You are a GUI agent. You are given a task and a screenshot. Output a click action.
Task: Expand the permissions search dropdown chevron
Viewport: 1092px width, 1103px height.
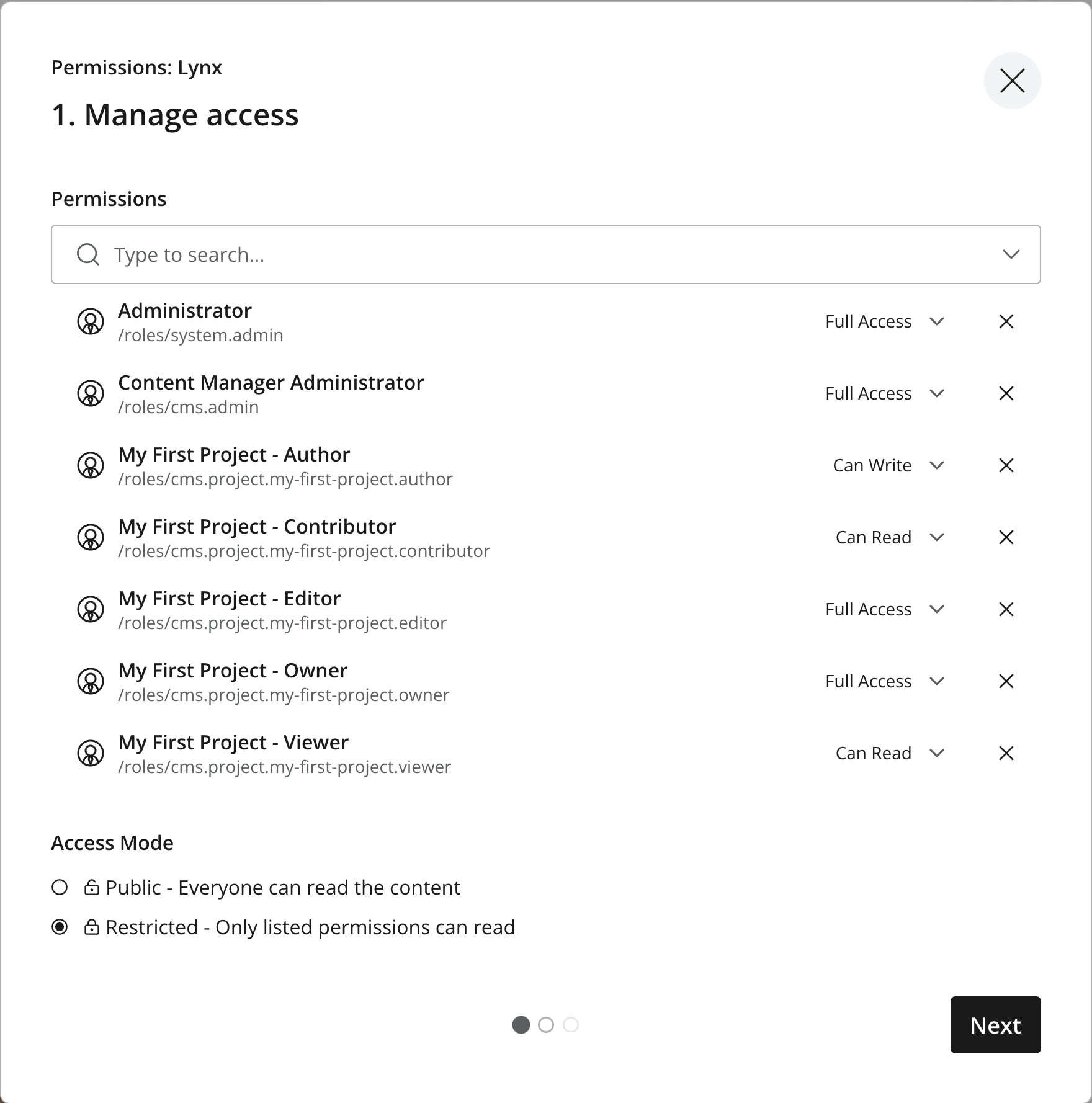coord(1011,254)
